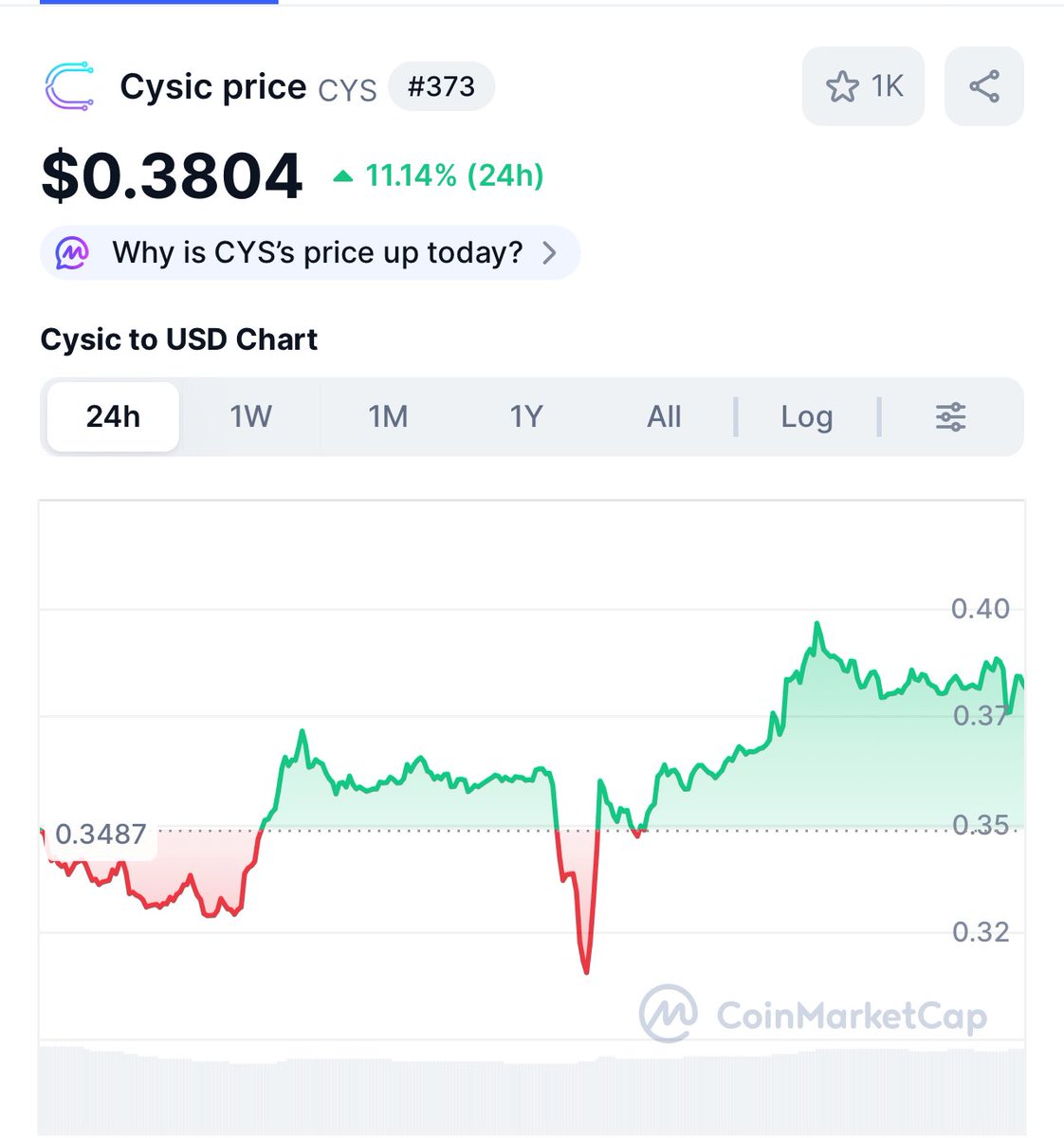
Task: Click the Cysic coin logo icon
Action: (x=69, y=87)
